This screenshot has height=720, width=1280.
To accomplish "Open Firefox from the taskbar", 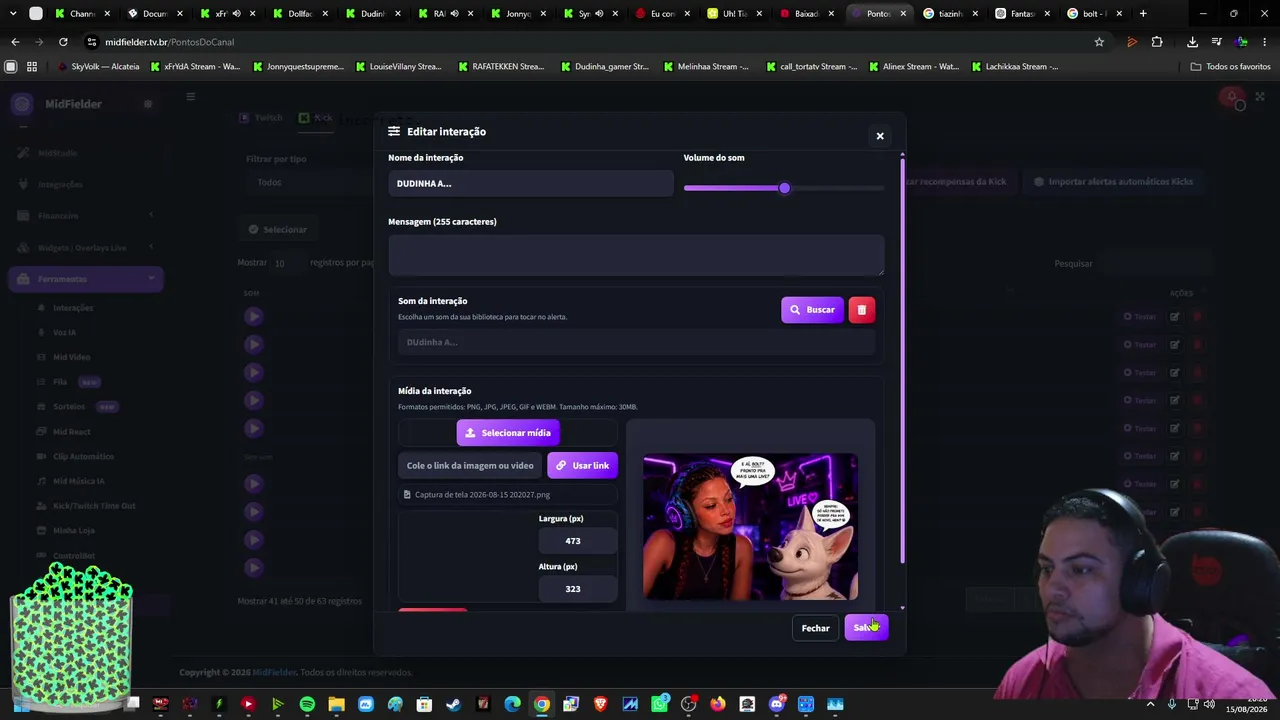I will 717,704.
